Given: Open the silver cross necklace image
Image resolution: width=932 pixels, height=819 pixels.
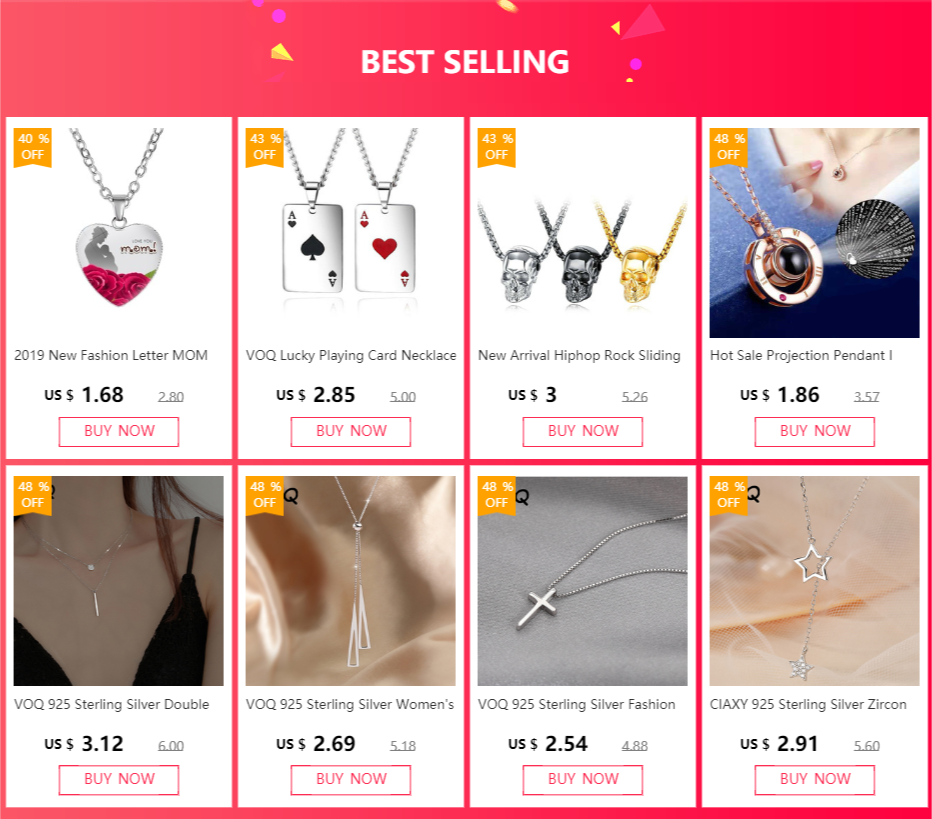Looking at the screenshot, I should (x=582, y=581).
